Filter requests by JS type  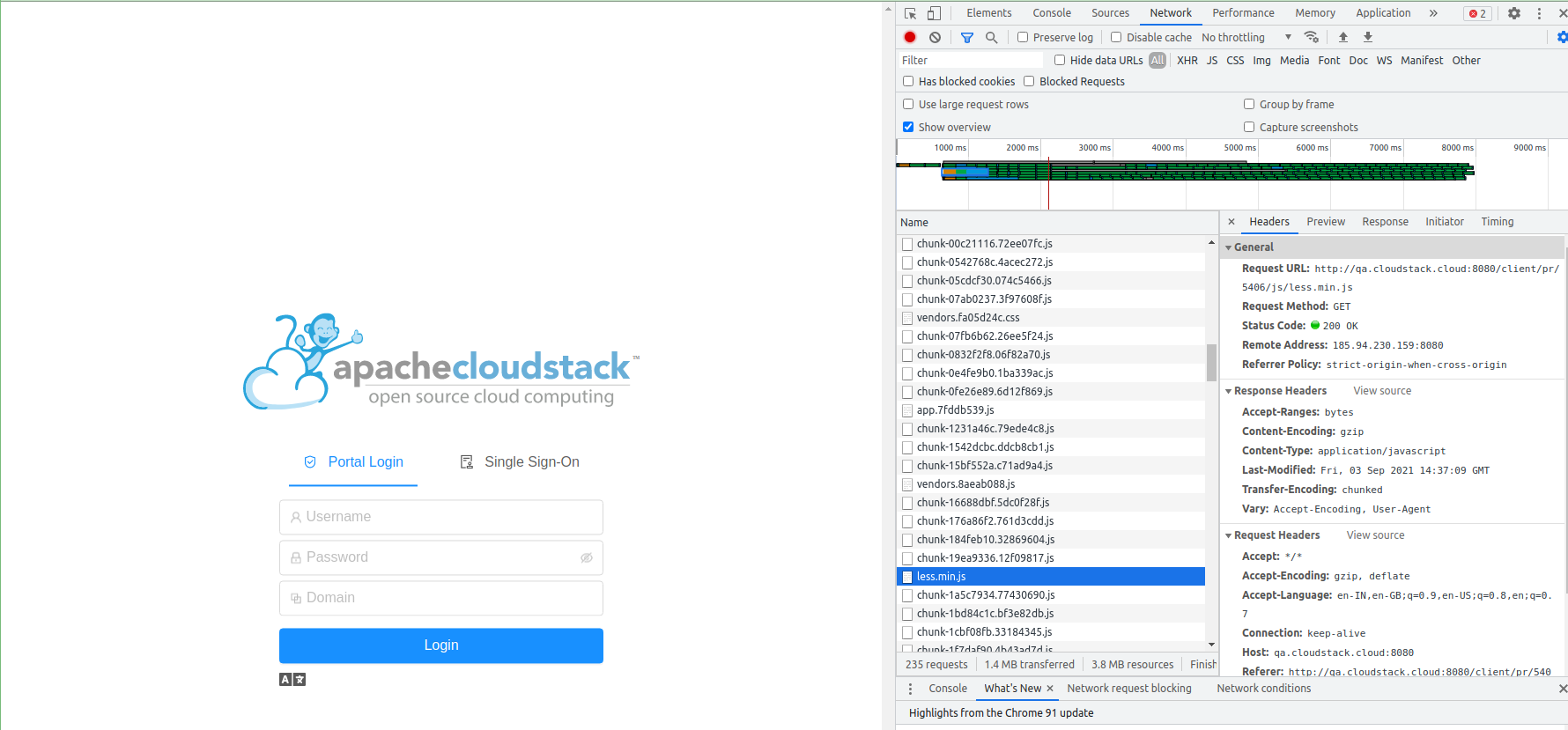(1212, 60)
